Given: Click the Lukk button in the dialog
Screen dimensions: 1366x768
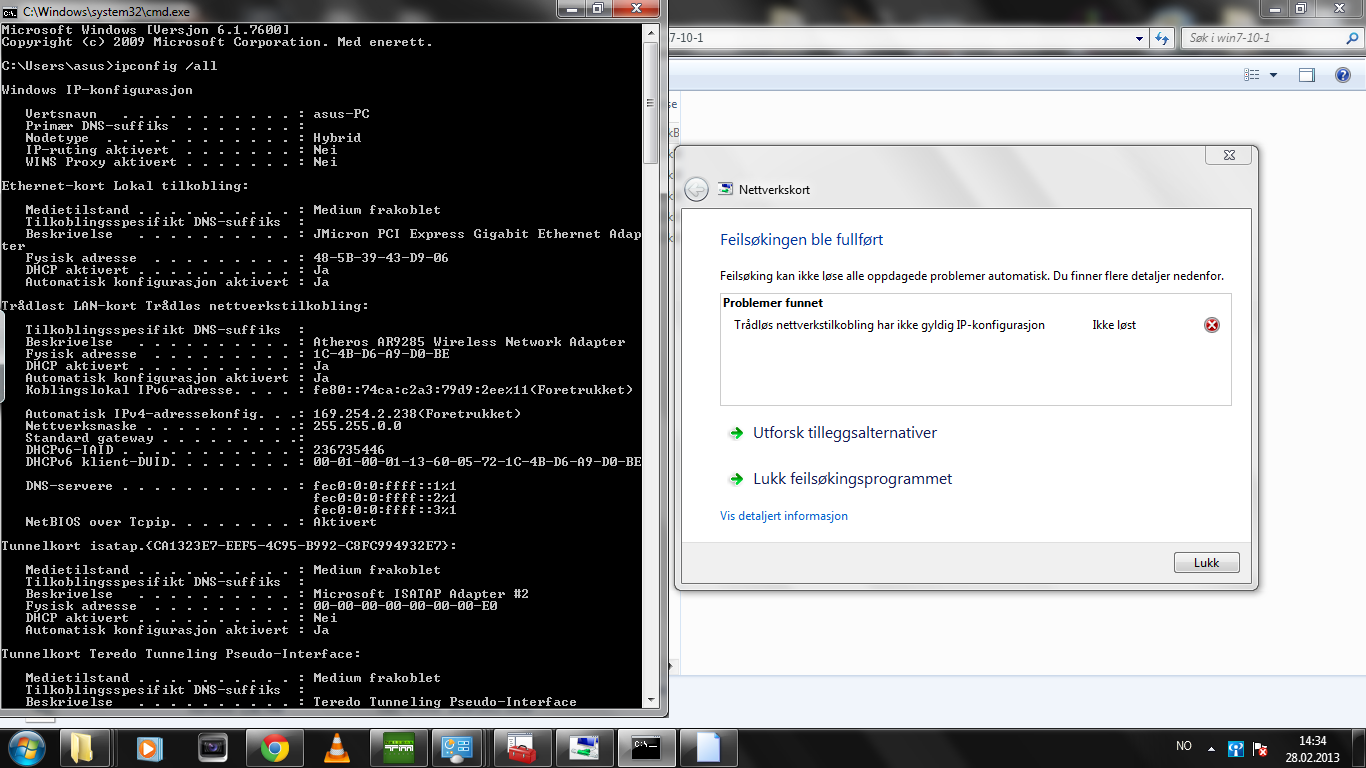Looking at the screenshot, I should click(x=1207, y=563).
